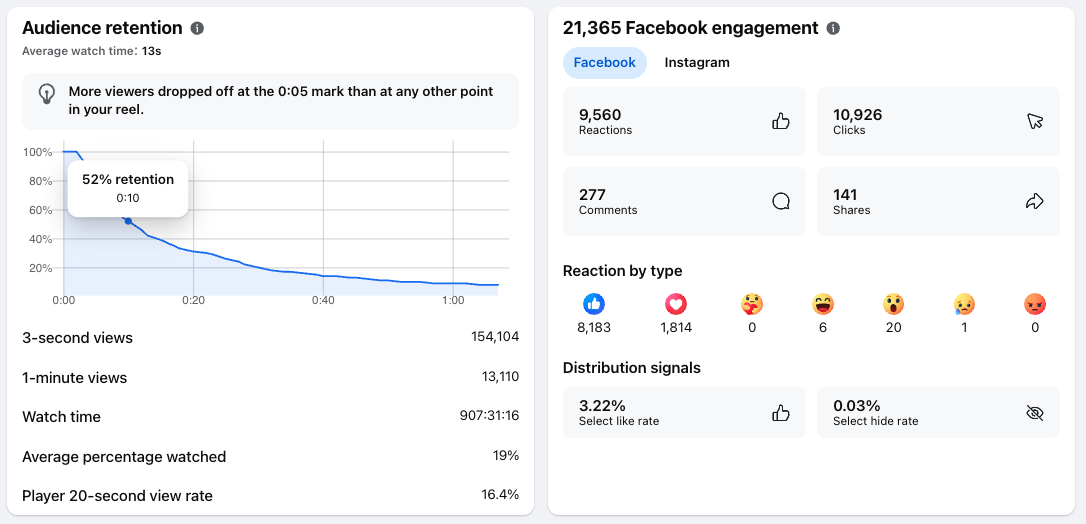The image size is (1086, 524).
Task: Click the 0:00 label on retention chart axis
Action: (x=64, y=300)
